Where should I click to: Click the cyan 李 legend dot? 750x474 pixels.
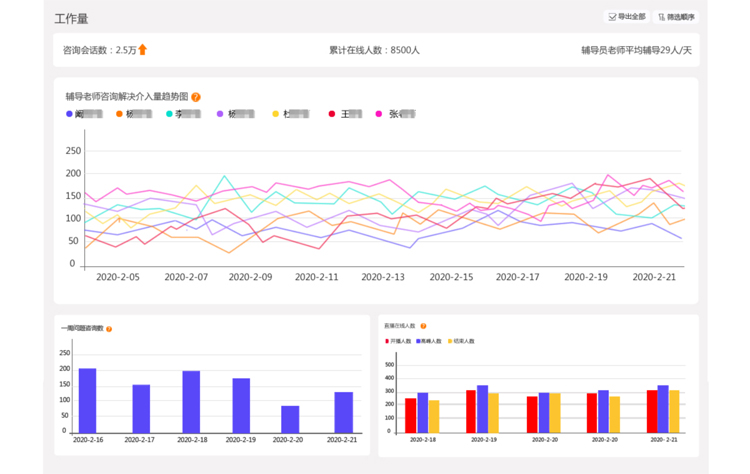tap(170, 115)
